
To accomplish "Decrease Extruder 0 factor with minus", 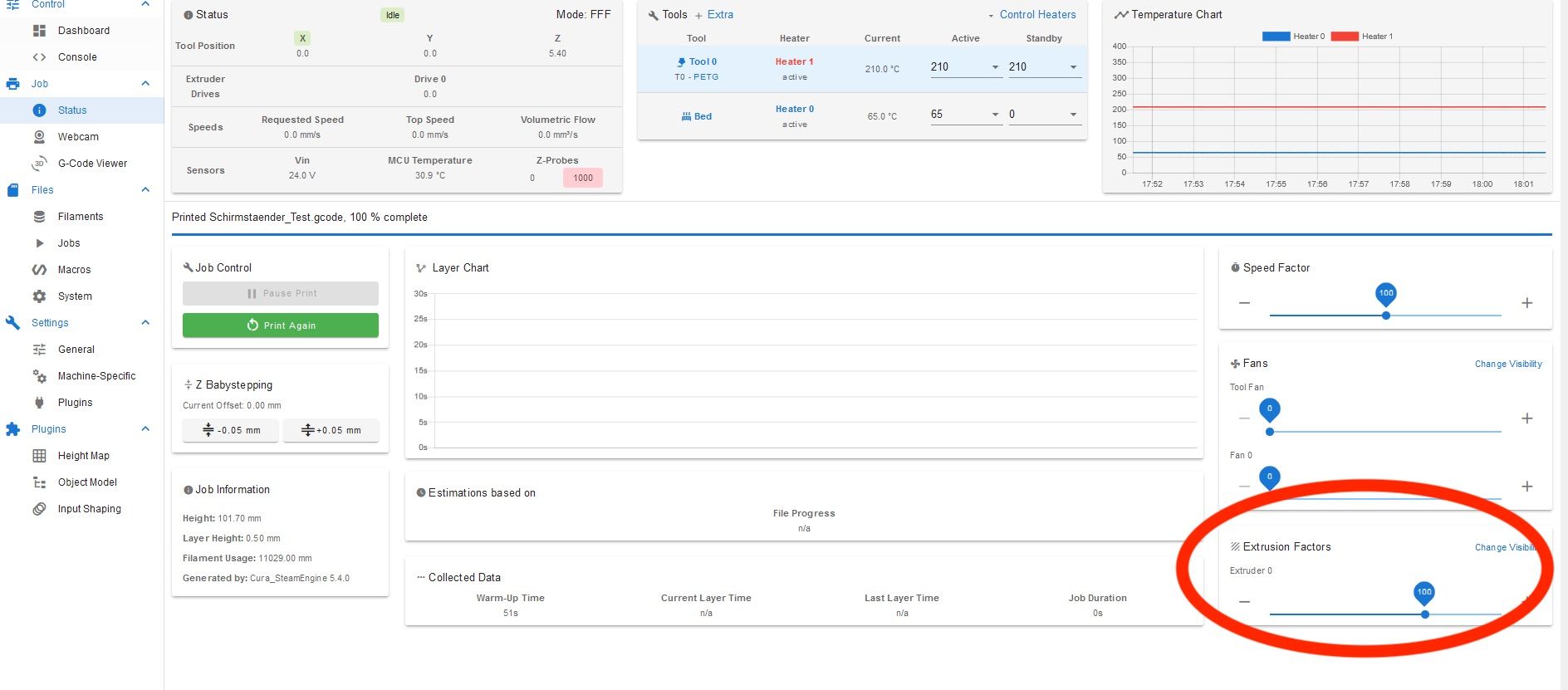I will pos(1244,602).
